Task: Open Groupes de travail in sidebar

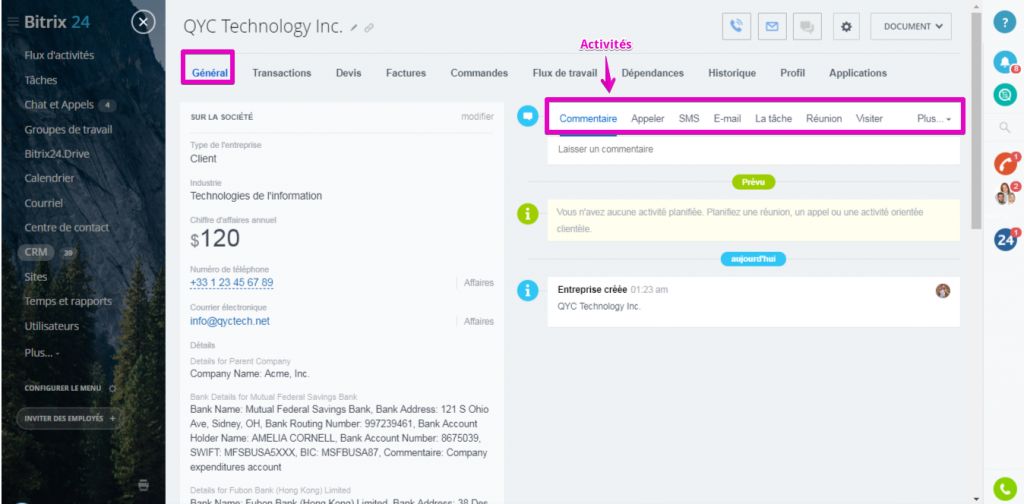Action: [x=68, y=129]
